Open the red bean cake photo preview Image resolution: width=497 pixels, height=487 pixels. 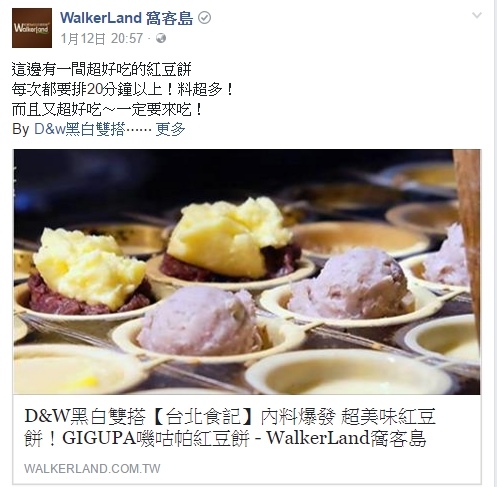tap(247, 272)
